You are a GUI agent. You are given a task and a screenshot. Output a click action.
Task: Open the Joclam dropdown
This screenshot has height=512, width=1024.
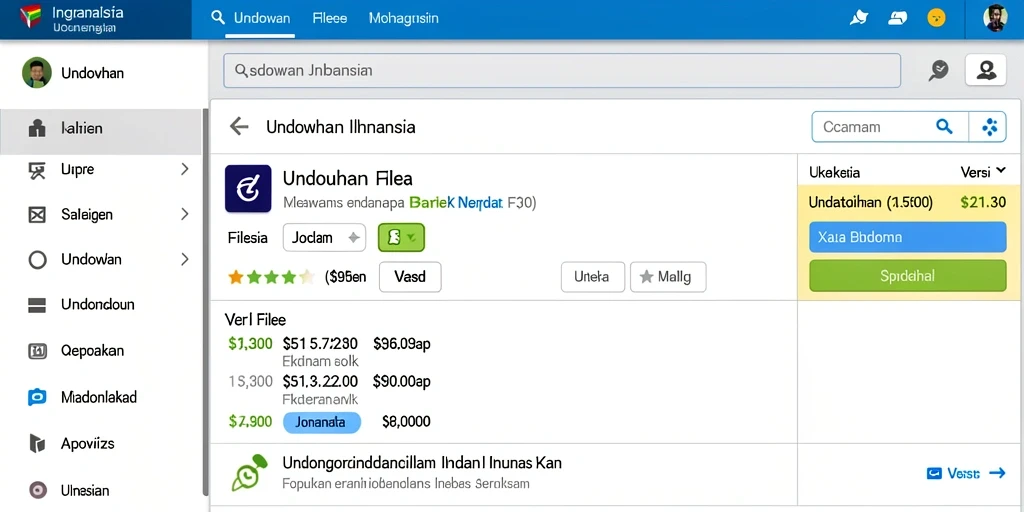(324, 238)
